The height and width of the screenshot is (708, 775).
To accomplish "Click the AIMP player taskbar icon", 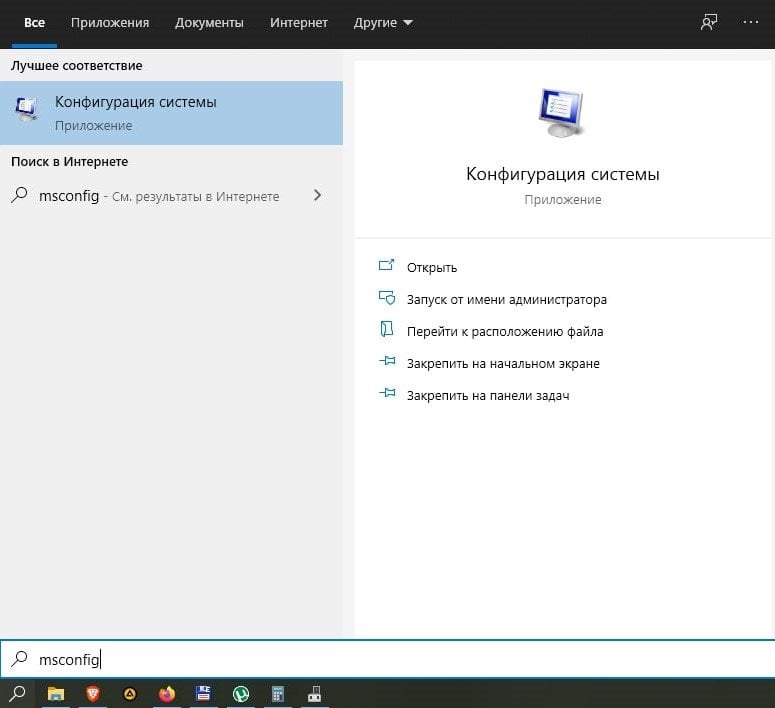I will tap(130, 694).
